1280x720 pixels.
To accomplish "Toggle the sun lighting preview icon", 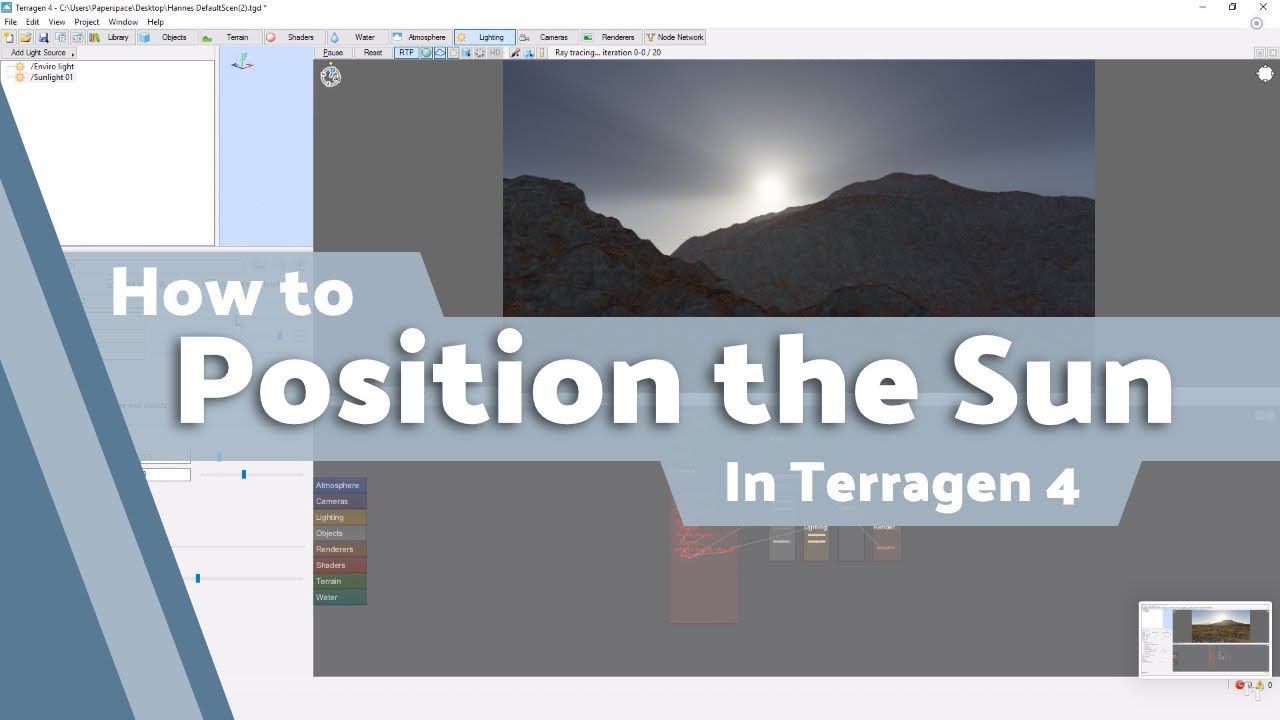I will click(453, 52).
